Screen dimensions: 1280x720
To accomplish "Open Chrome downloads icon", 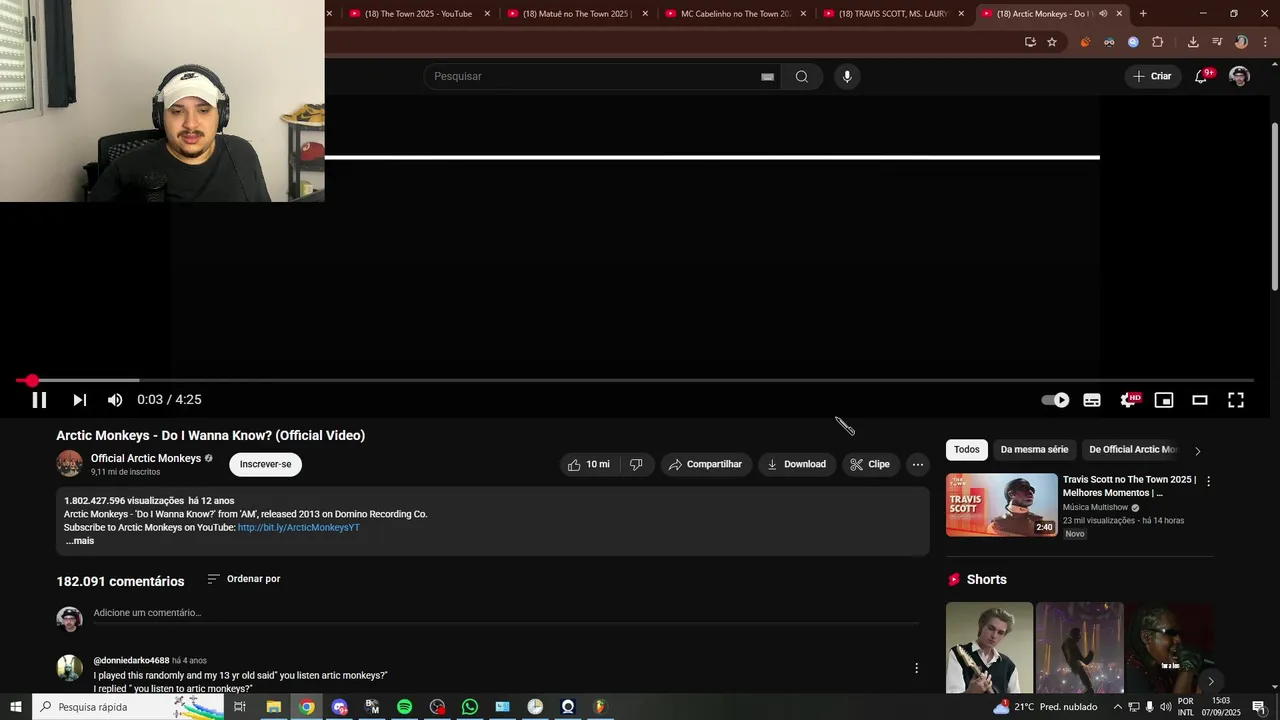I will (x=1193, y=42).
